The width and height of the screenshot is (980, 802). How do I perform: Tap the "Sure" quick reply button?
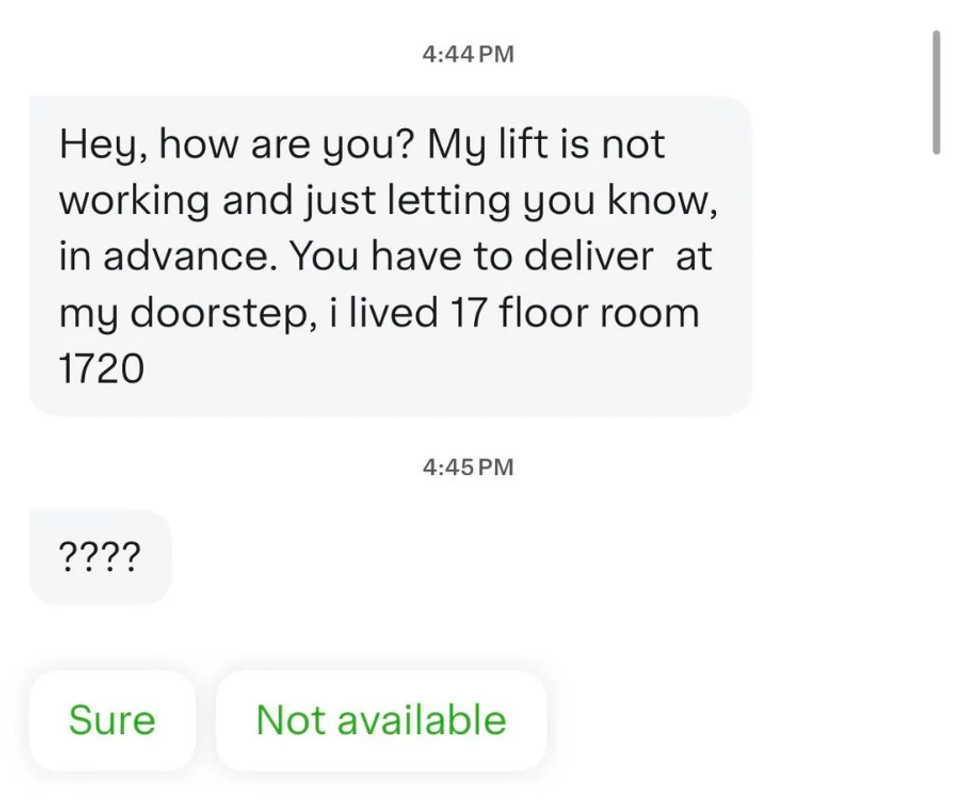pos(112,720)
